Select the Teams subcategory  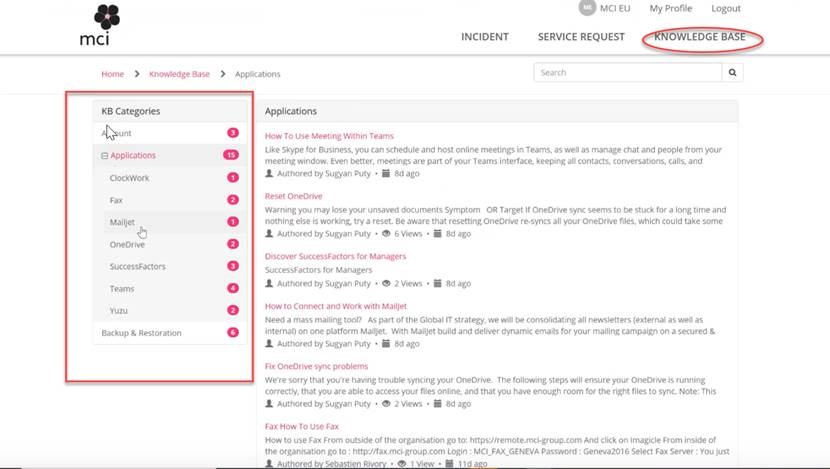coord(122,288)
